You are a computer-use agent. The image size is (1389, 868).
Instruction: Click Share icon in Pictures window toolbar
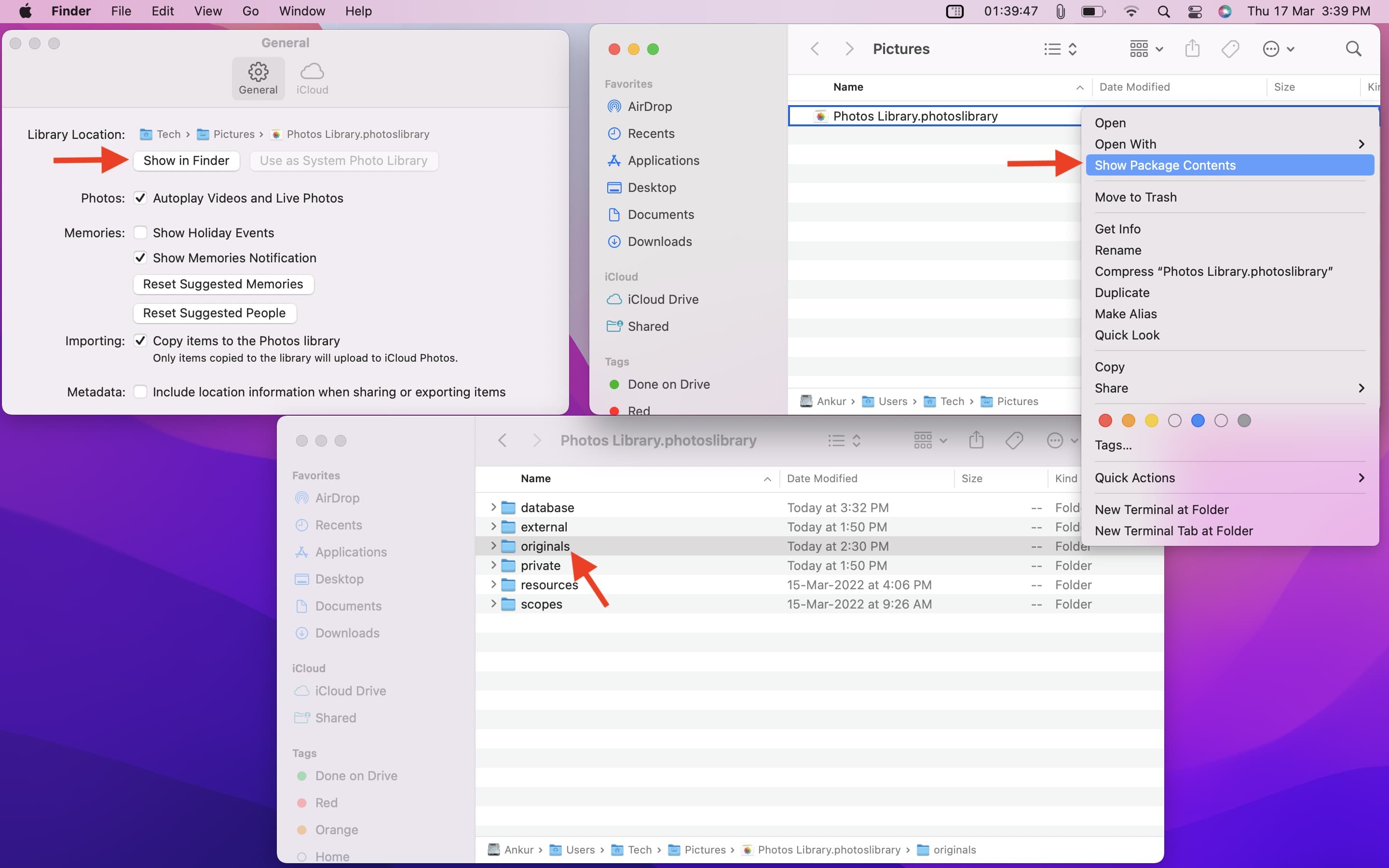(x=1192, y=48)
